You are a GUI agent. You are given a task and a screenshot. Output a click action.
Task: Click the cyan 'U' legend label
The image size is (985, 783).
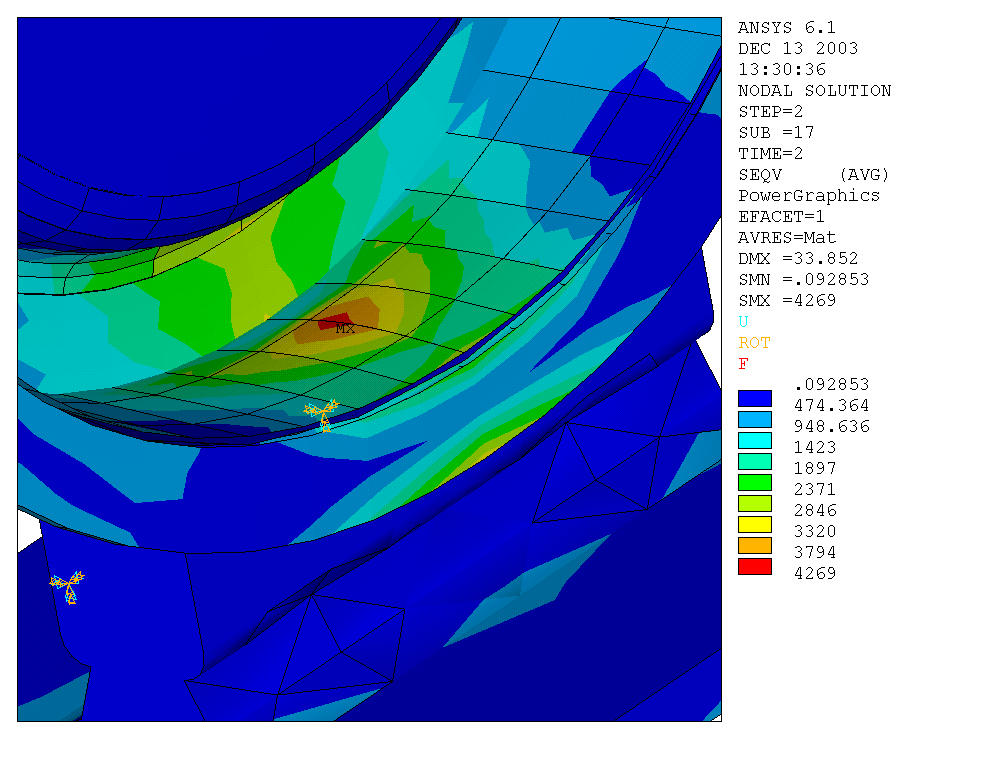pos(743,322)
